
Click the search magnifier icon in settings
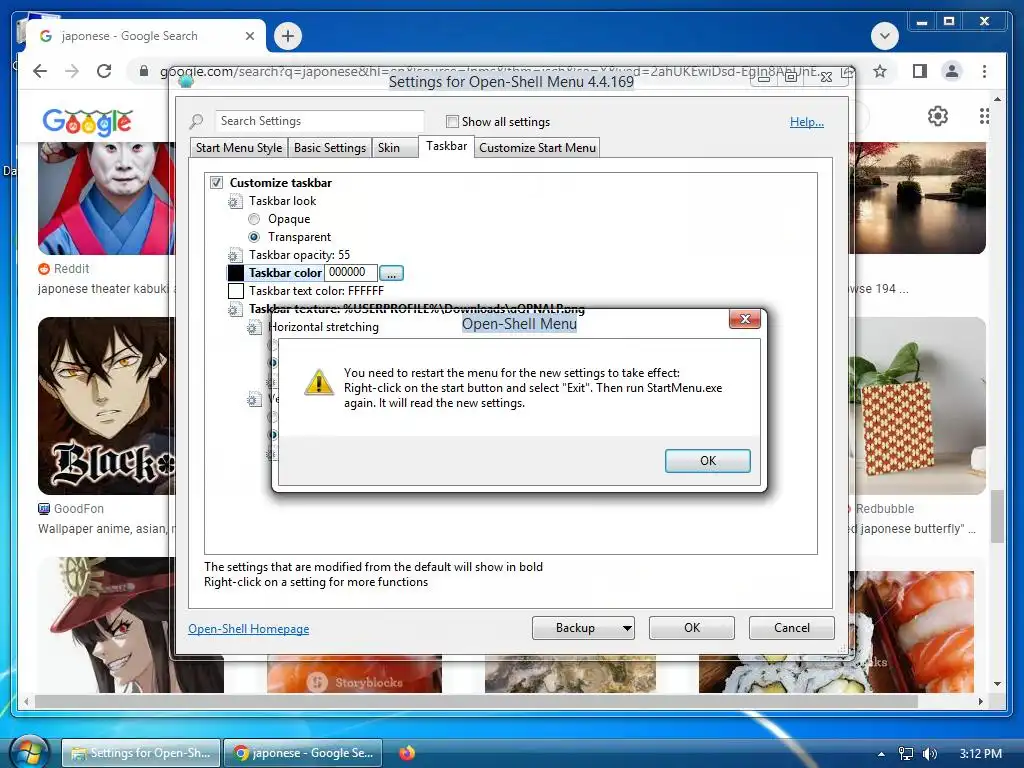point(197,121)
